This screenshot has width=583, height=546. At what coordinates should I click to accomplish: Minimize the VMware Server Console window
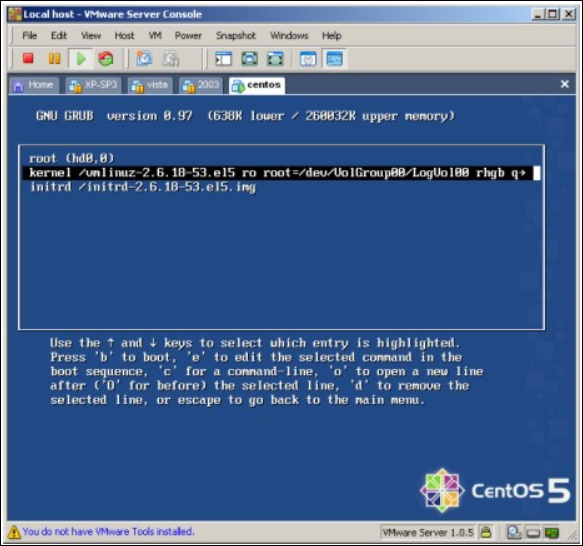[538, 15]
